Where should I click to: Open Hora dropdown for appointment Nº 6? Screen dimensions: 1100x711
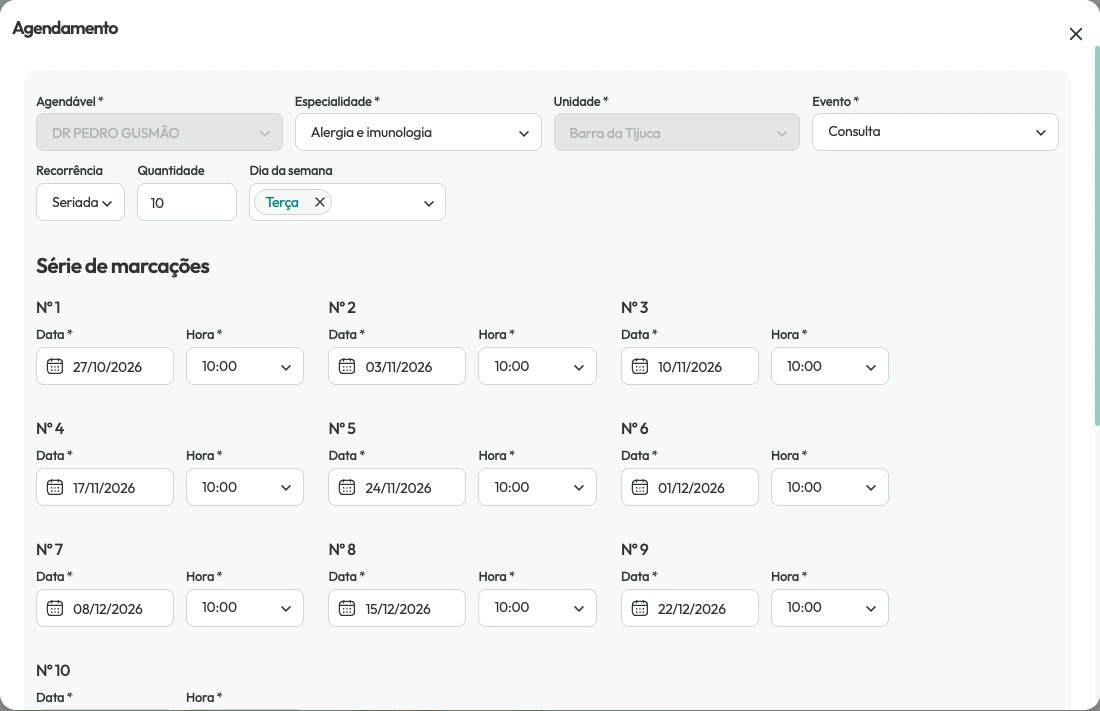click(x=830, y=487)
